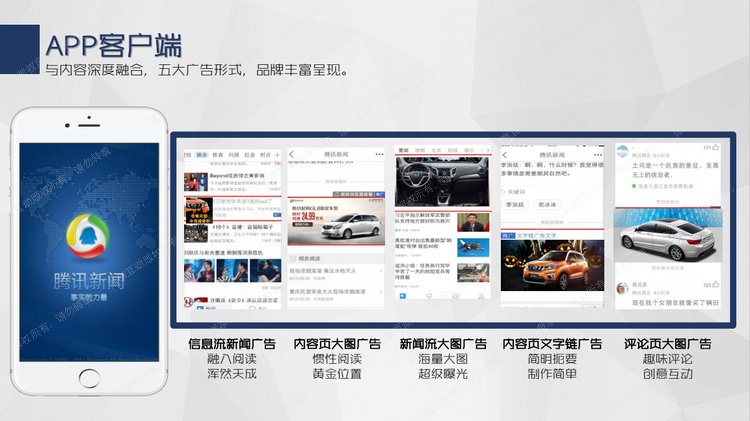Click the 范冰冰 keyword tag
This screenshot has height=421, width=750.
tap(547, 205)
